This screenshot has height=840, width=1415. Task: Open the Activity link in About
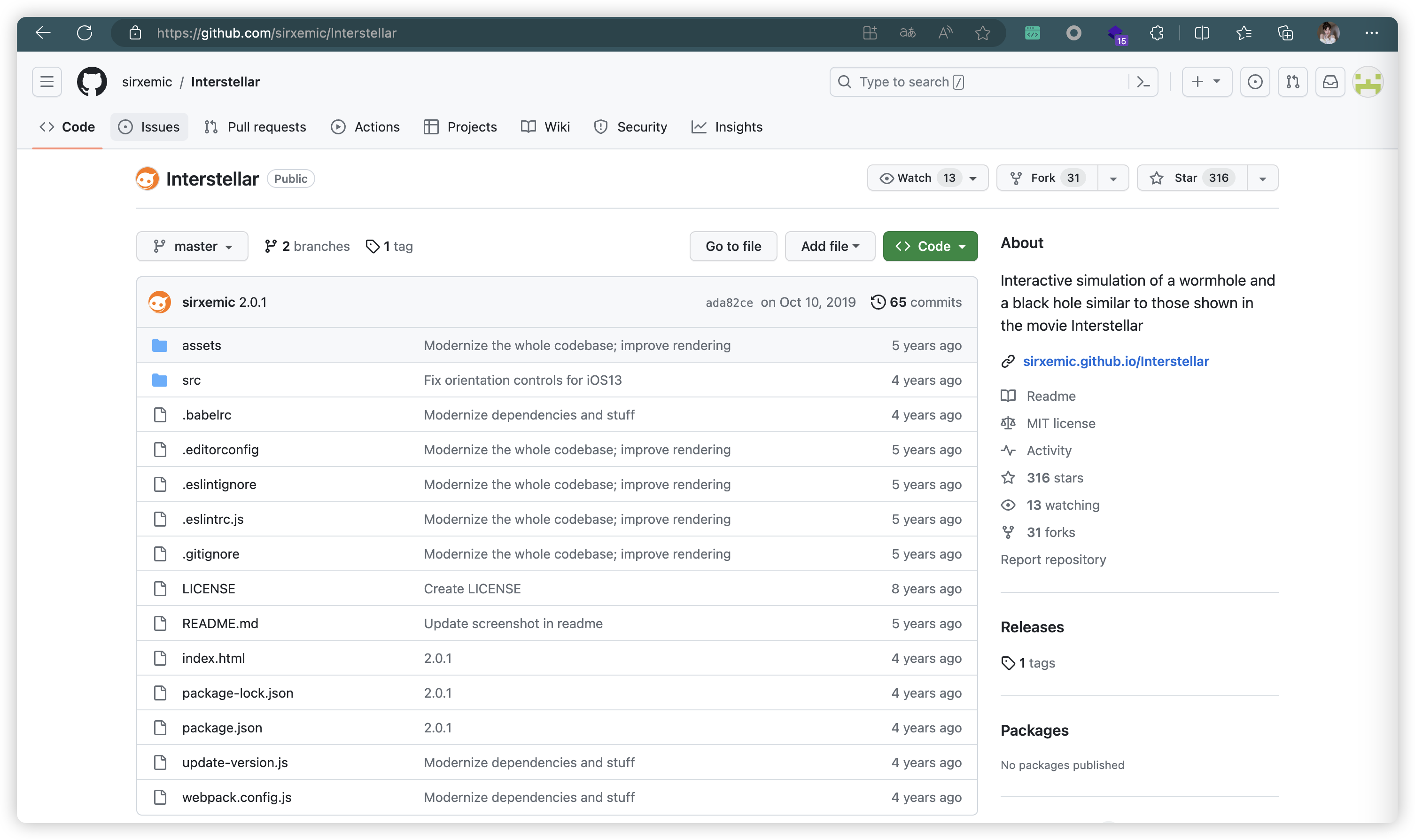[x=1049, y=450]
